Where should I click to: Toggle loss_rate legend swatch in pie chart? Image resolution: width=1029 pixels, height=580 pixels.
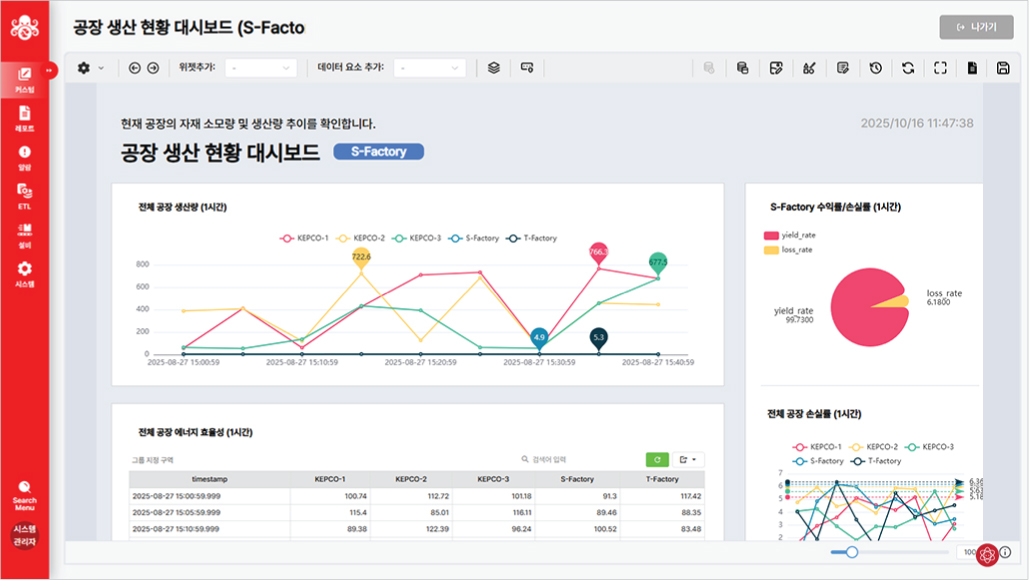[x=771, y=250]
